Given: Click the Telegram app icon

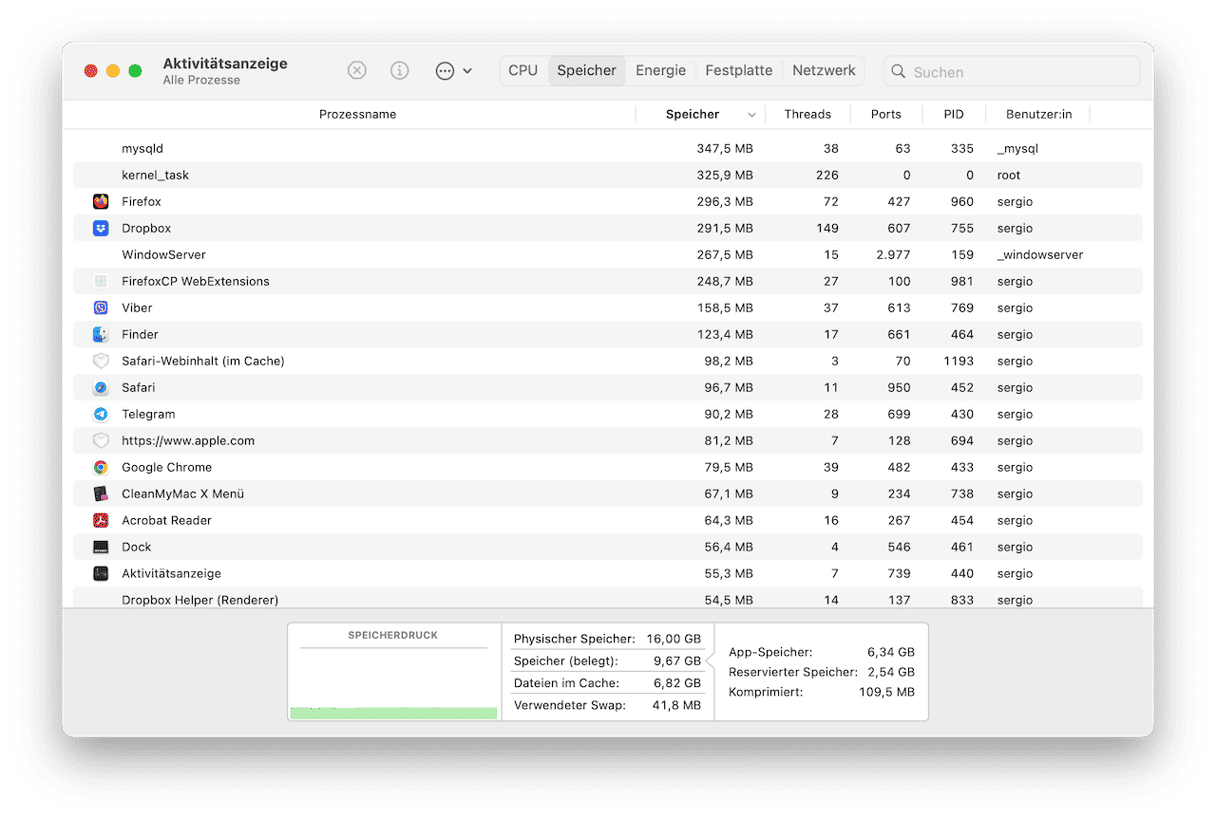Looking at the screenshot, I should [101, 414].
